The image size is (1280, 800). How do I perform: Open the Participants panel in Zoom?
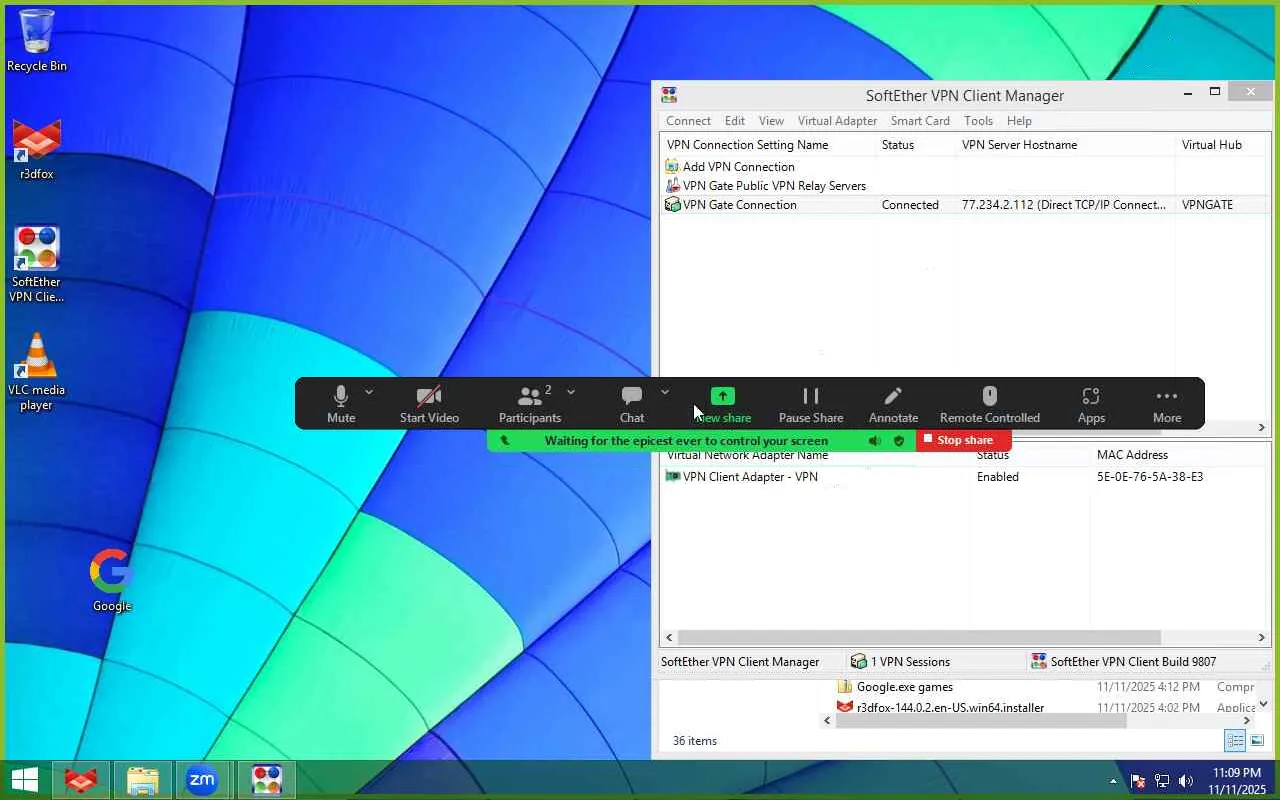click(x=530, y=404)
